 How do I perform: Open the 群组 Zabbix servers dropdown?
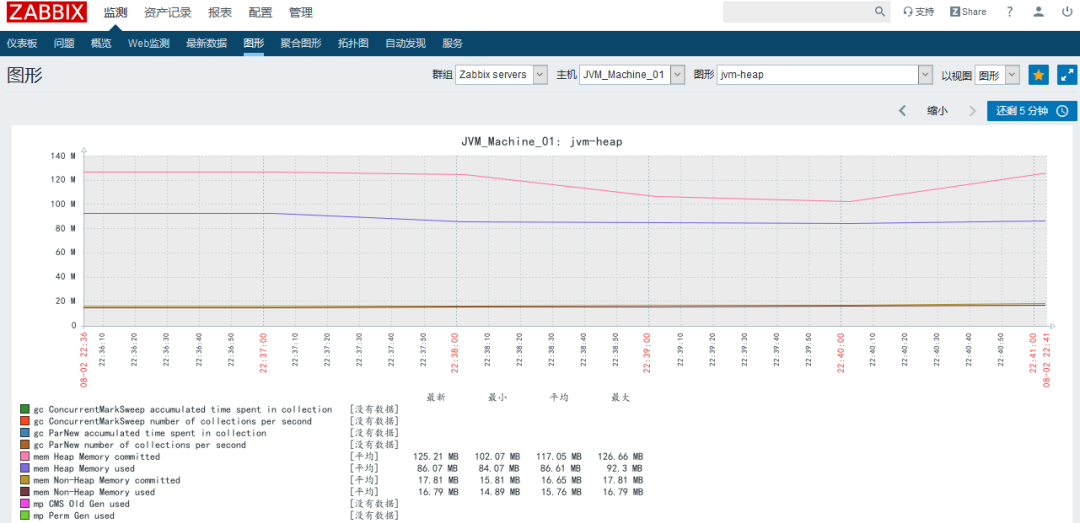click(501, 74)
